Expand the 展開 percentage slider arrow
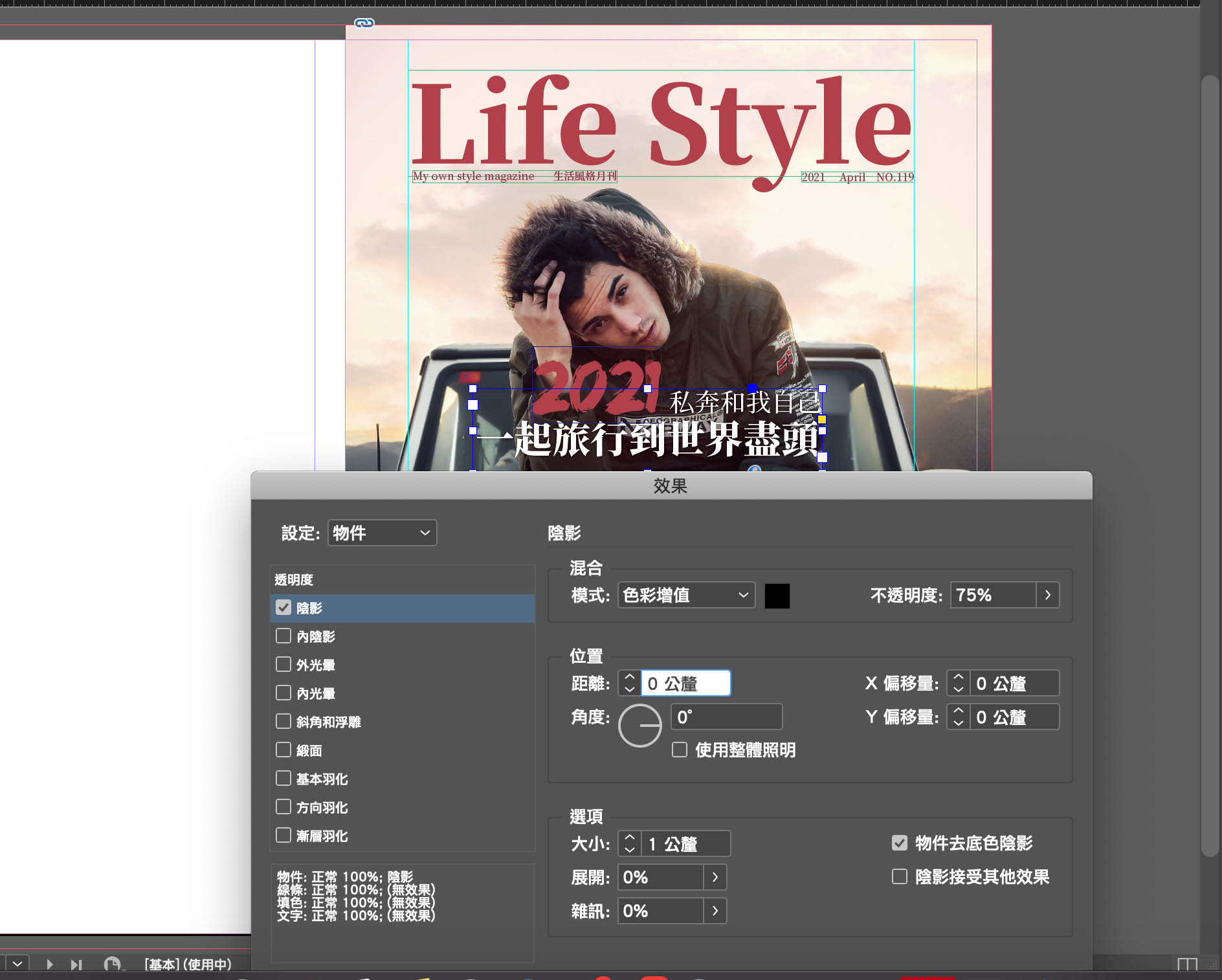Screen dimensions: 1222x980 (715, 877)
